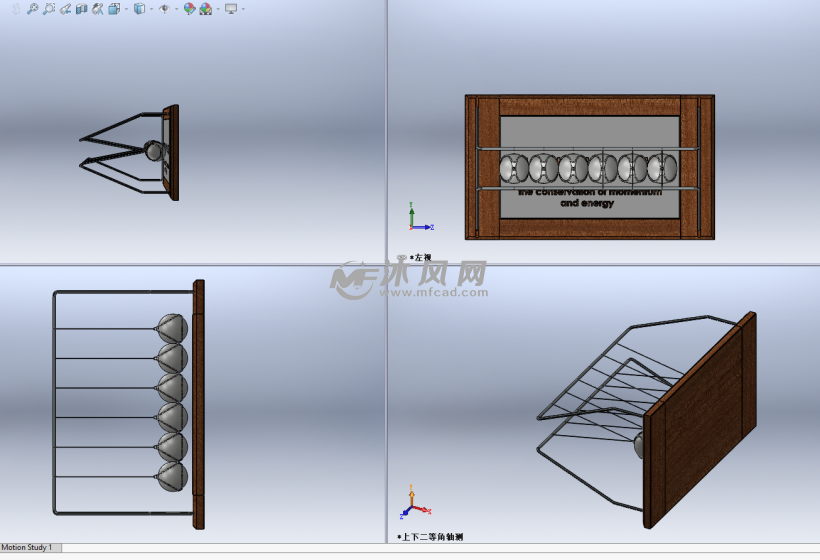Click the Apply Scene icon
Image resolution: width=820 pixels, height=560 pixels.
tap(205, 9)
